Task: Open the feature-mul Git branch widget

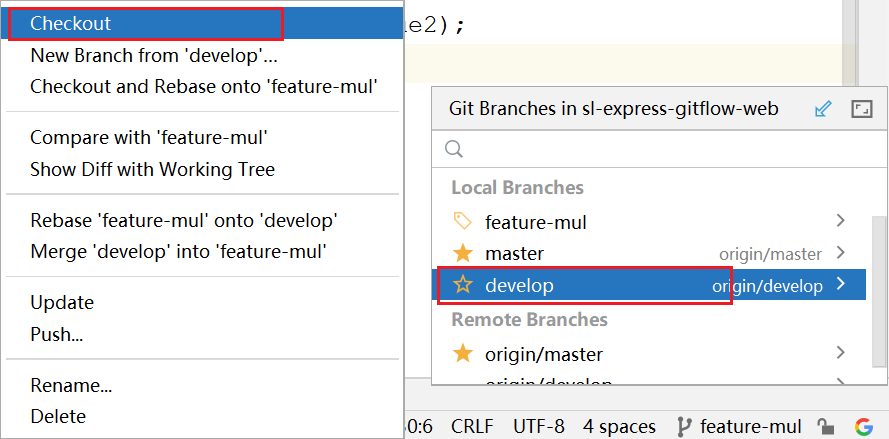Action: 739,427
